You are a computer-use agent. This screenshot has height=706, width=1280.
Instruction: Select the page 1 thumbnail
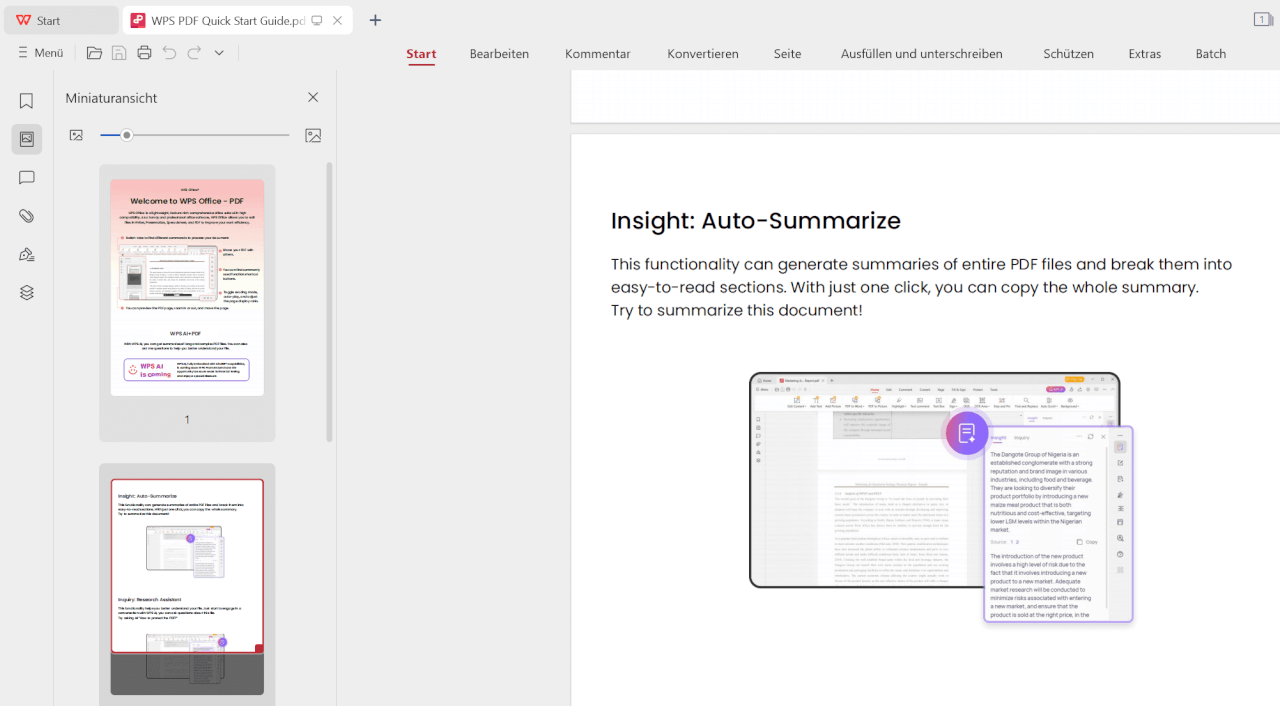pos(187,288)
